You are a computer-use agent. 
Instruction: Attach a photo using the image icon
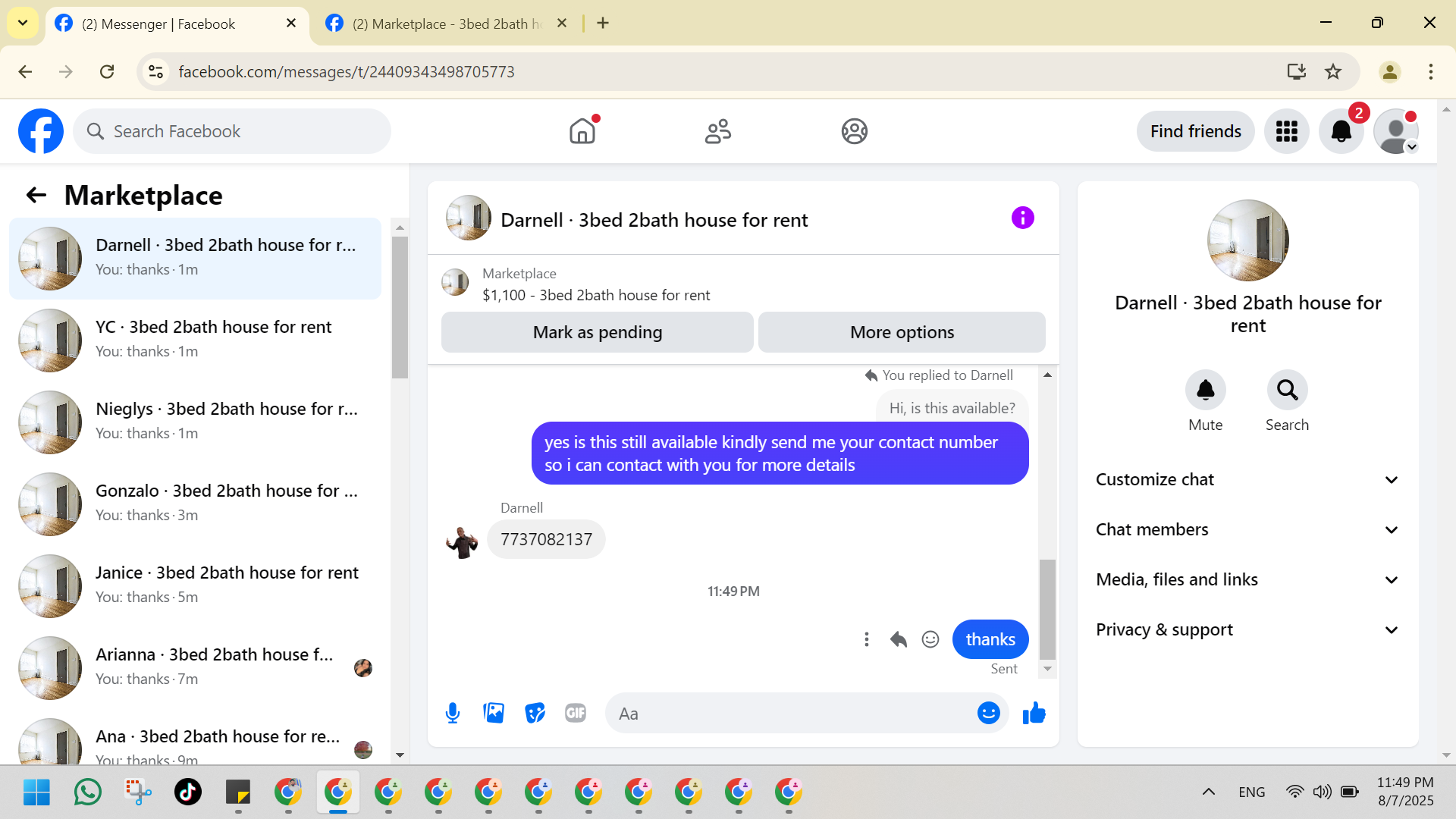494,714
